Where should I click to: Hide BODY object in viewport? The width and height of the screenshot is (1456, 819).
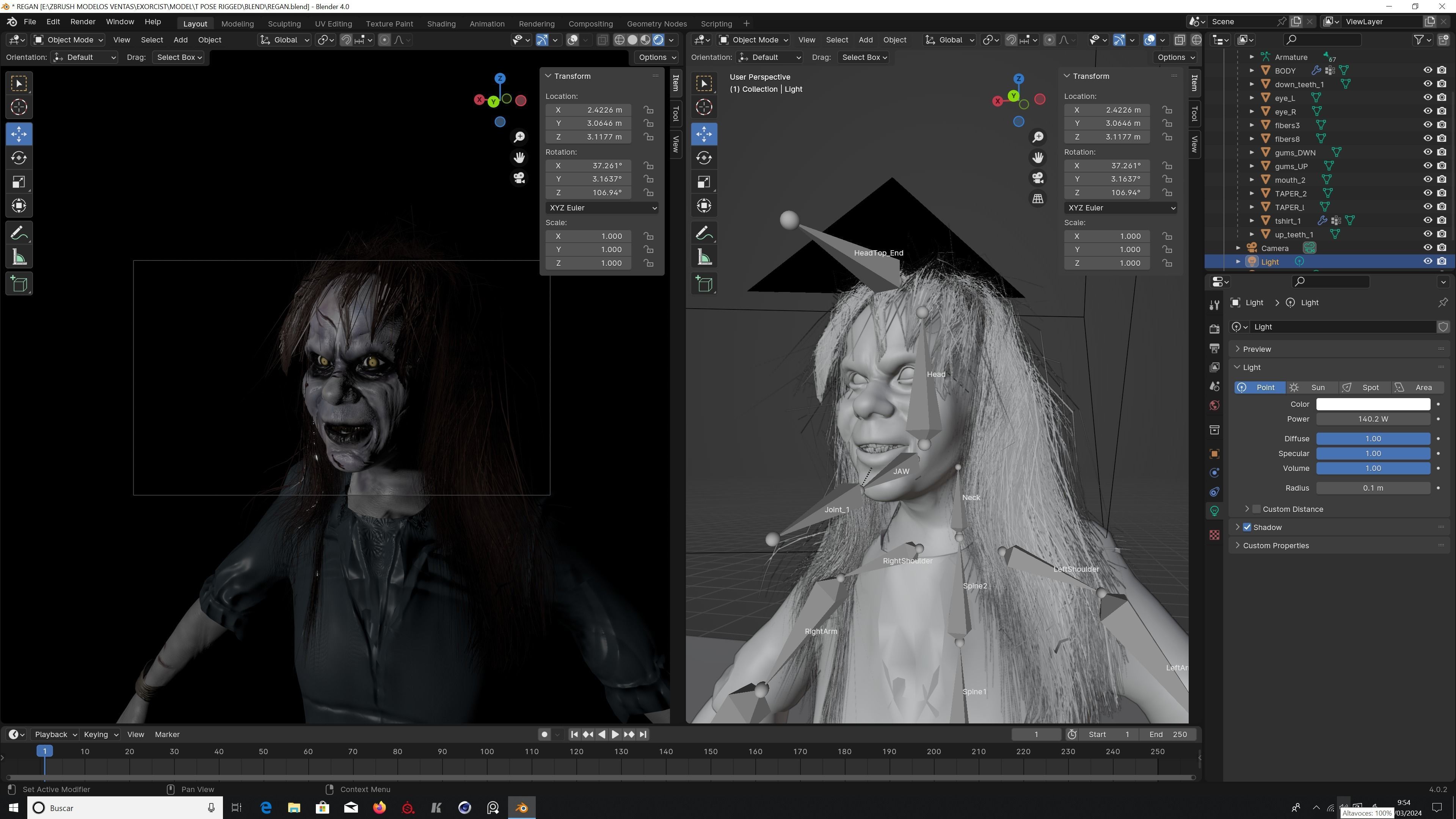(1428, 71)
